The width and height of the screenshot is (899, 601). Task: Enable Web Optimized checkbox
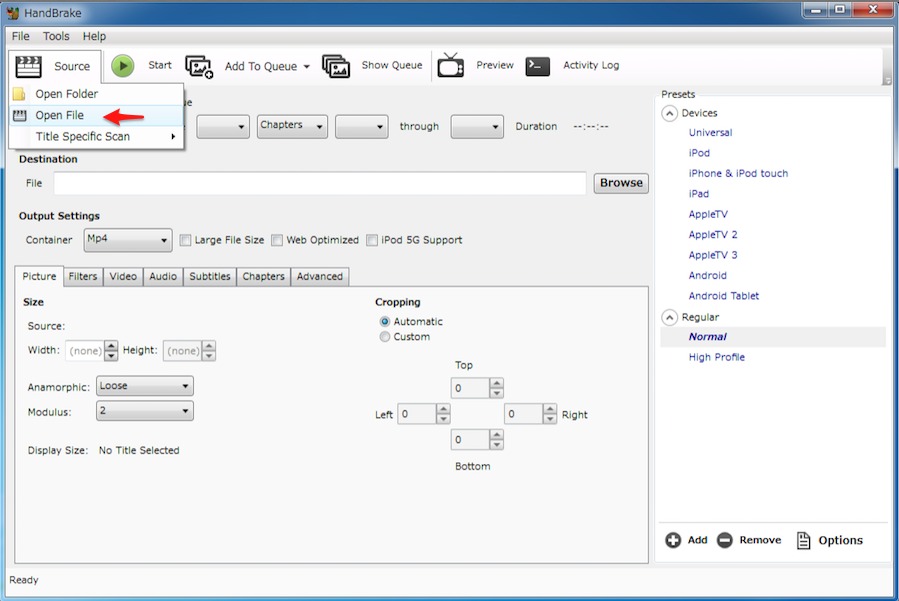(277, 240)
